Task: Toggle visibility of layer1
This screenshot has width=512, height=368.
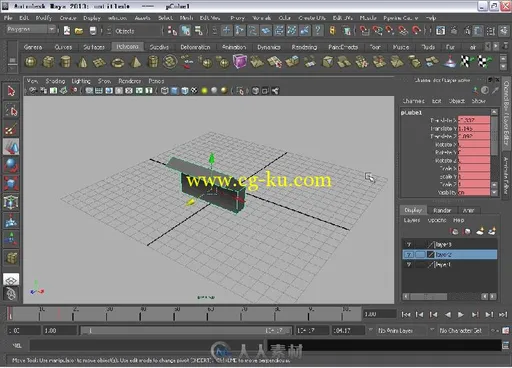Action: click(409, 265)
